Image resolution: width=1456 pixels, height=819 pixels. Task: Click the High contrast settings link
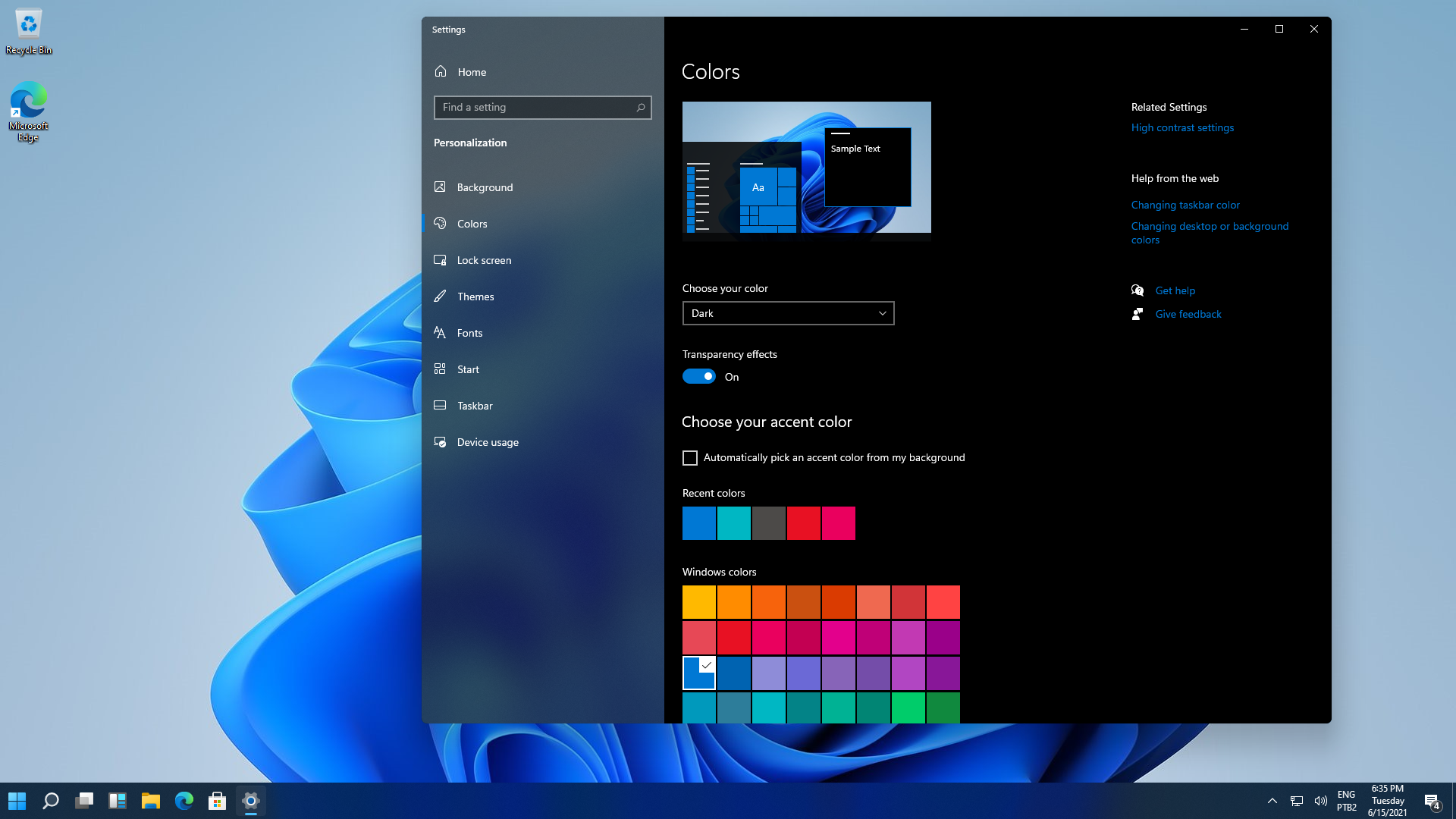tap(1182, 127)
